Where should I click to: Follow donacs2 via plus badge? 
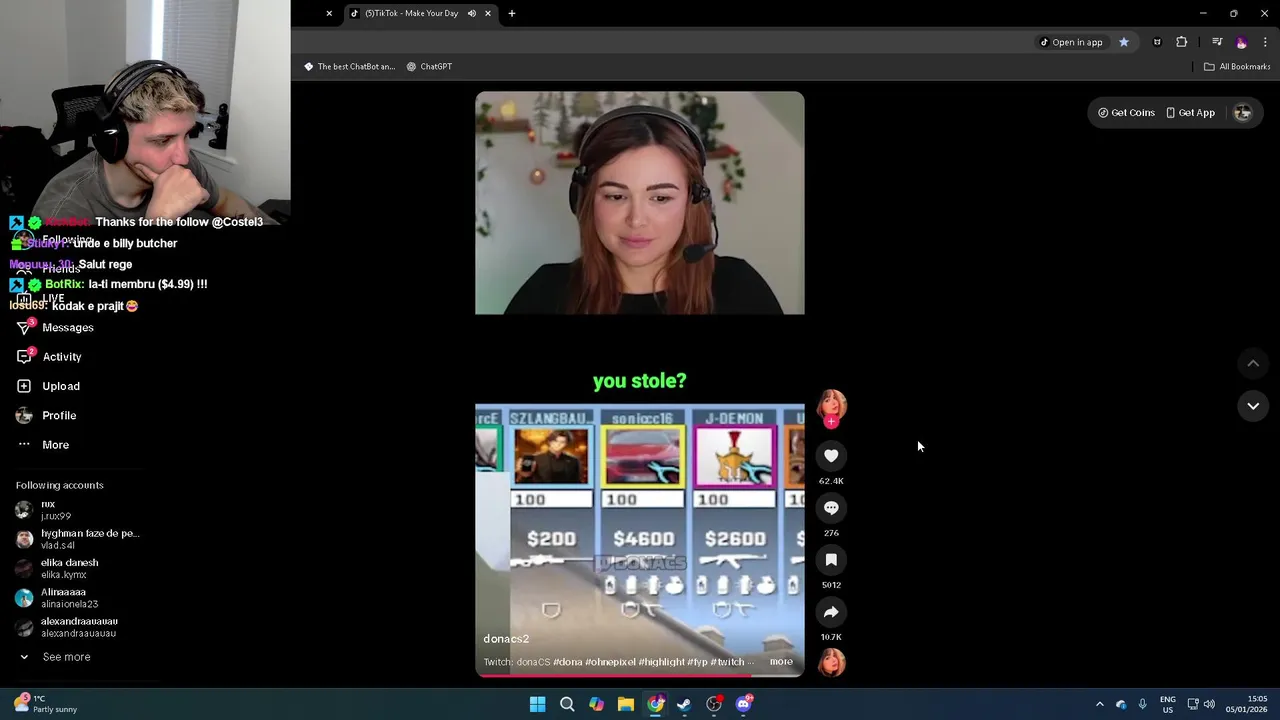pos(831,422)
